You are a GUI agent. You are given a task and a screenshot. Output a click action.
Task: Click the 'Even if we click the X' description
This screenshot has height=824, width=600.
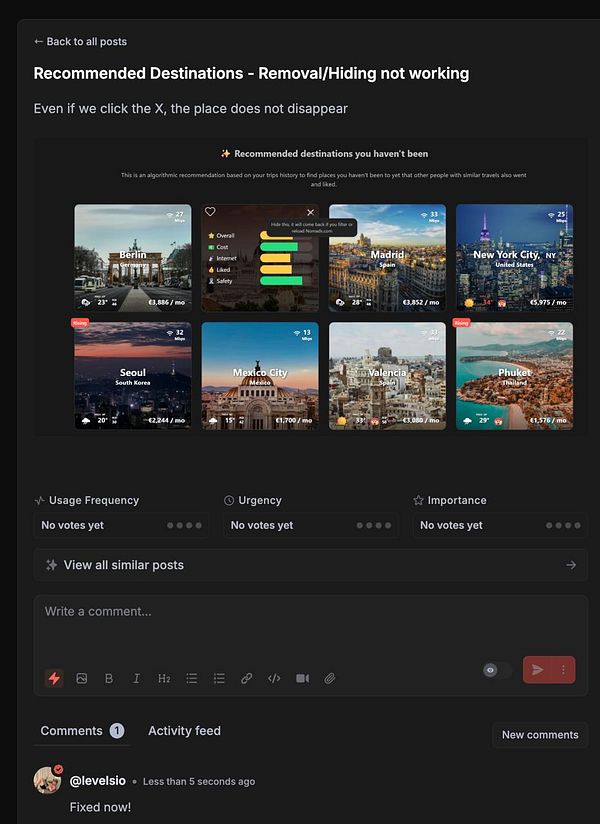tap(191, 109)
